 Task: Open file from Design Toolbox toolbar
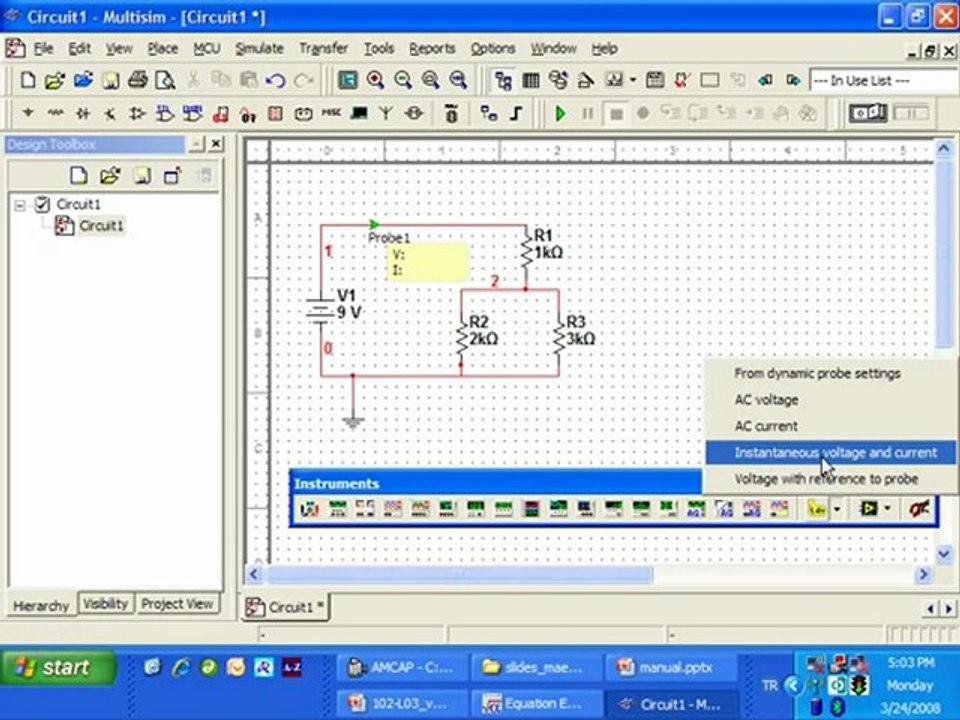pos(110,176)
